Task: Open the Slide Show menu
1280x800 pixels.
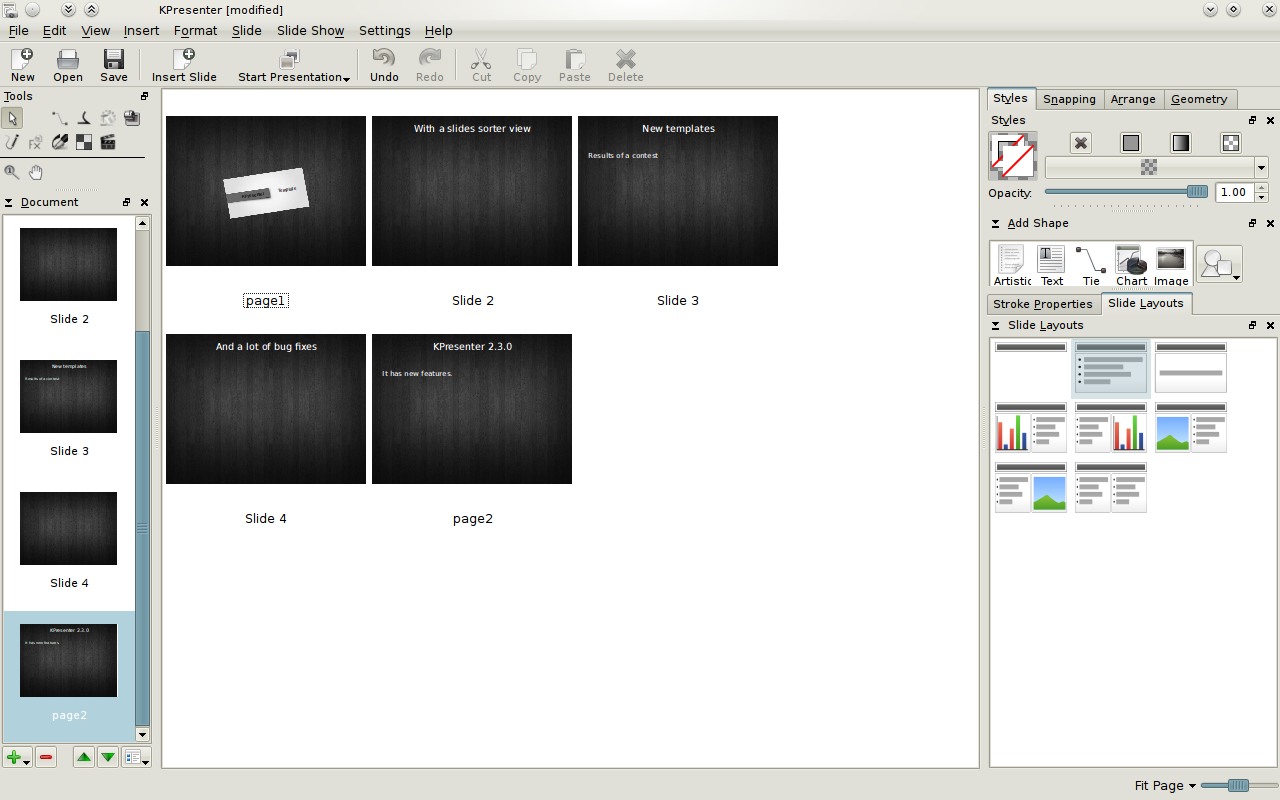Action: click(x=310, y=31)
